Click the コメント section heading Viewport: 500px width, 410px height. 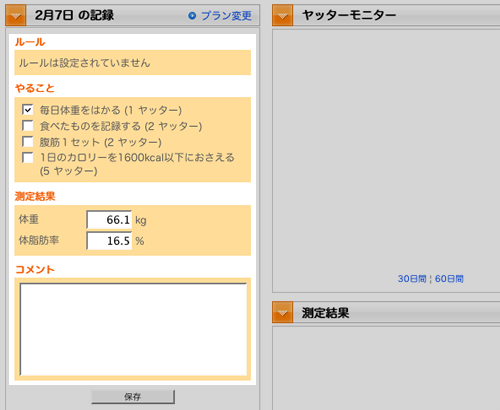pyautogui.click(x=35, y=269)
